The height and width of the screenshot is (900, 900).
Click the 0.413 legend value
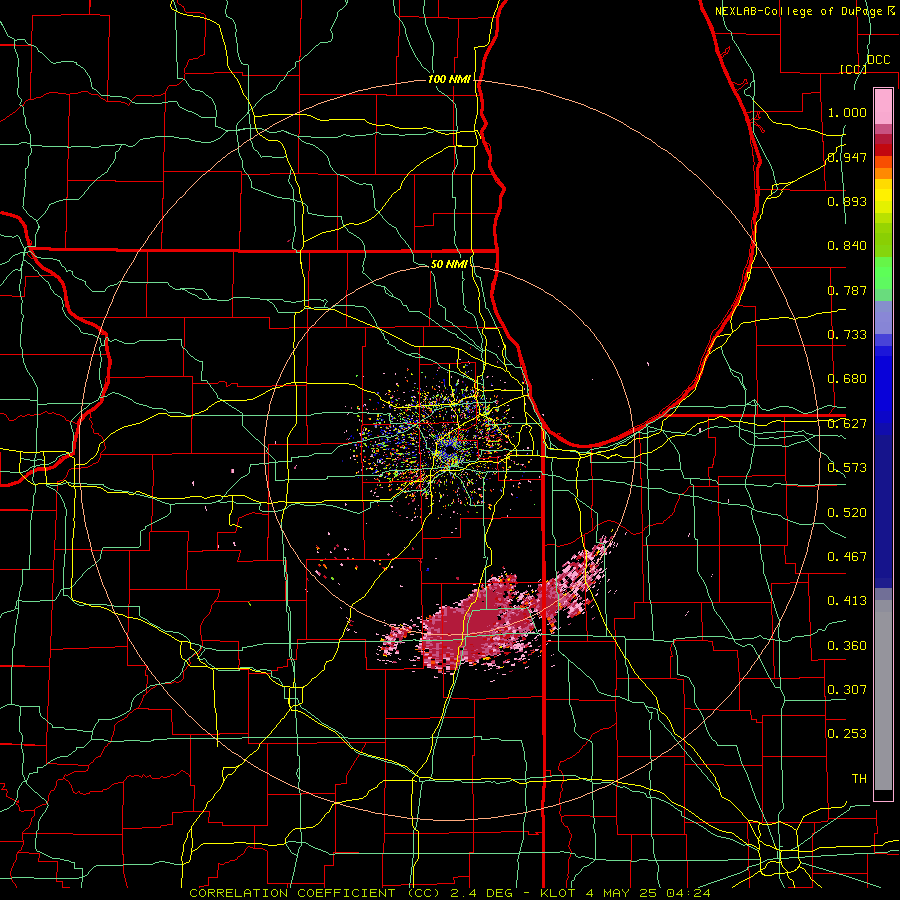847,601
